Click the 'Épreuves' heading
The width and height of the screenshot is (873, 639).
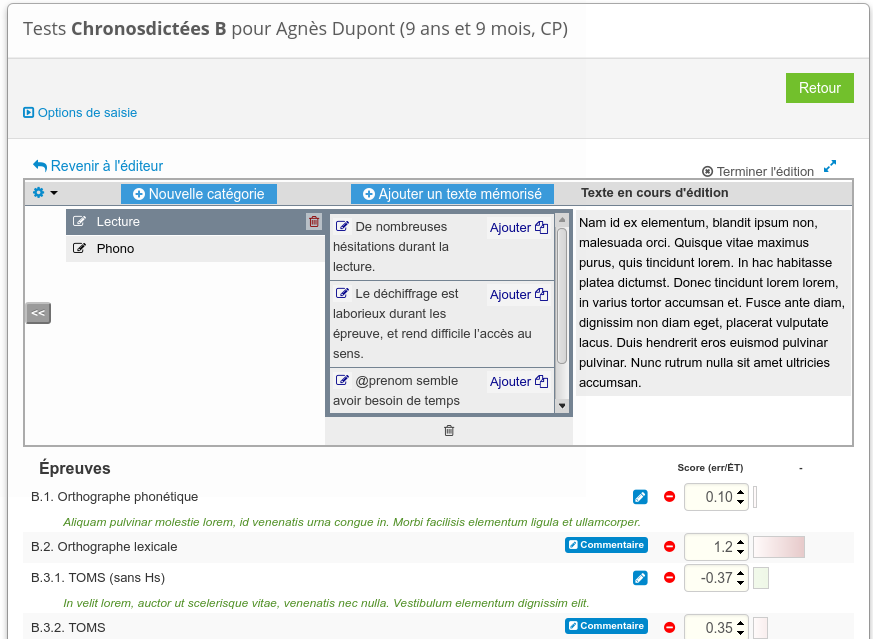[75, 469]
